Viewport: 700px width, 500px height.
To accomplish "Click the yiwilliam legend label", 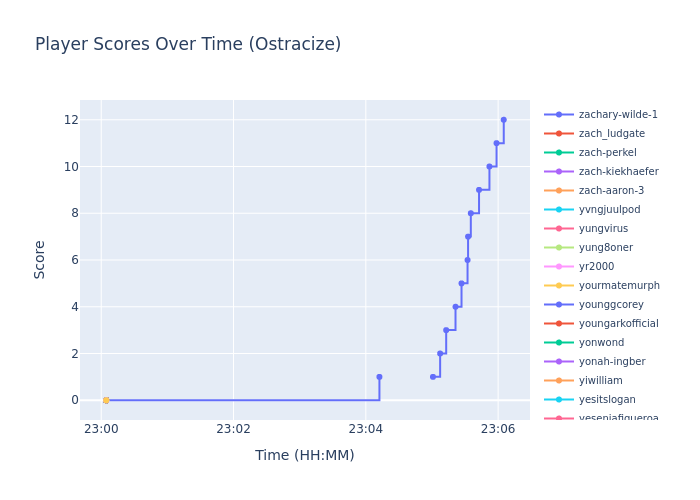I will click(600, 381).
